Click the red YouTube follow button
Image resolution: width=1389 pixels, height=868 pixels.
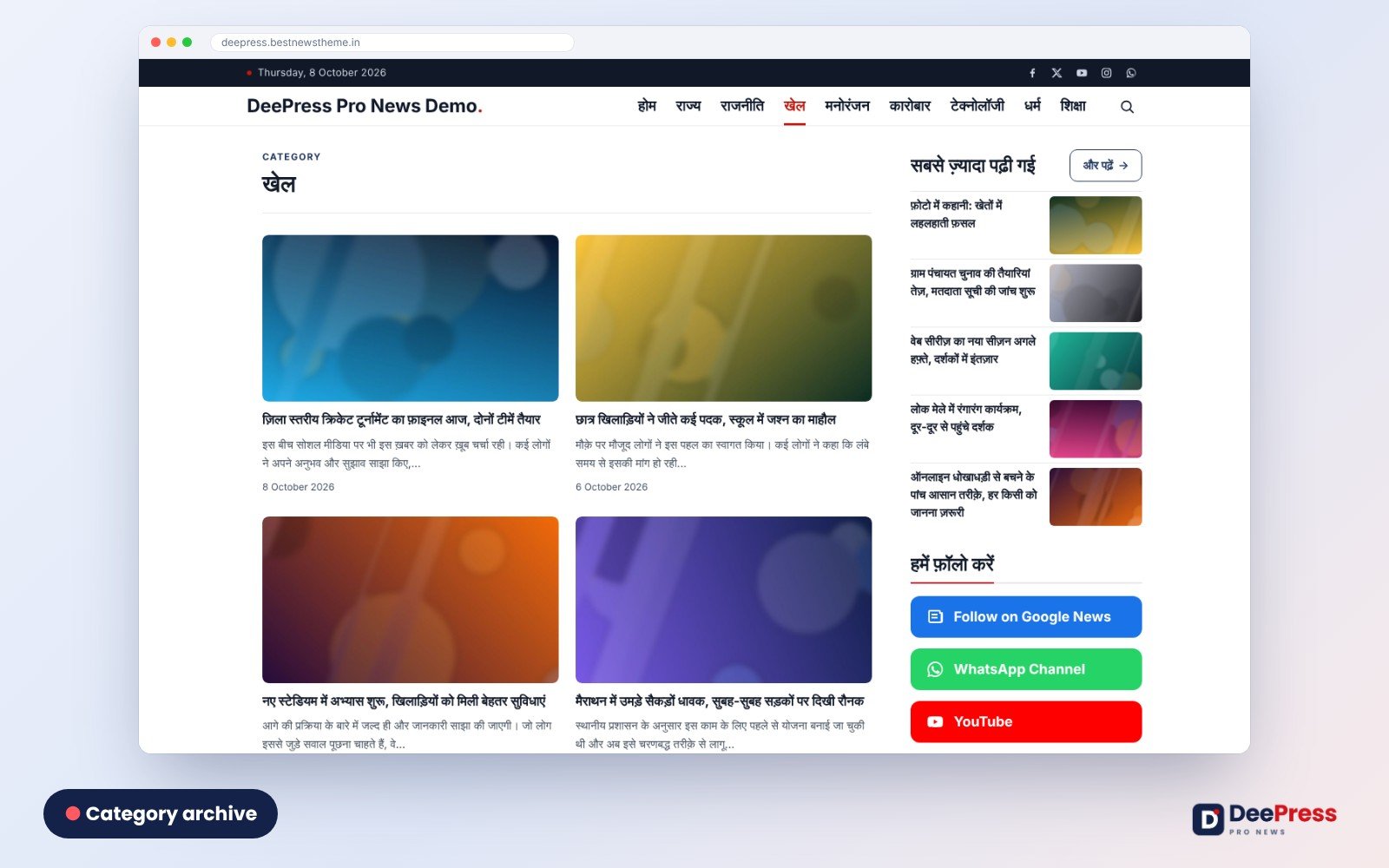1026,722
